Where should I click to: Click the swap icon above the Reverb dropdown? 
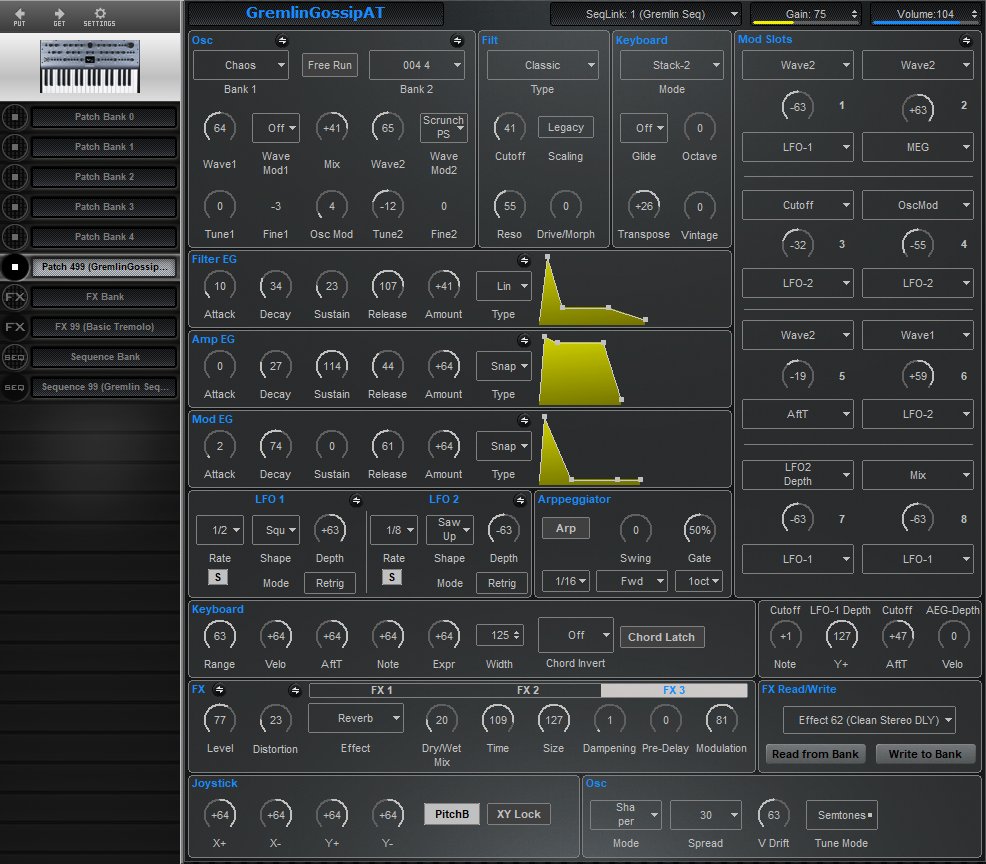pyautogui.click(x=295, y=690)
